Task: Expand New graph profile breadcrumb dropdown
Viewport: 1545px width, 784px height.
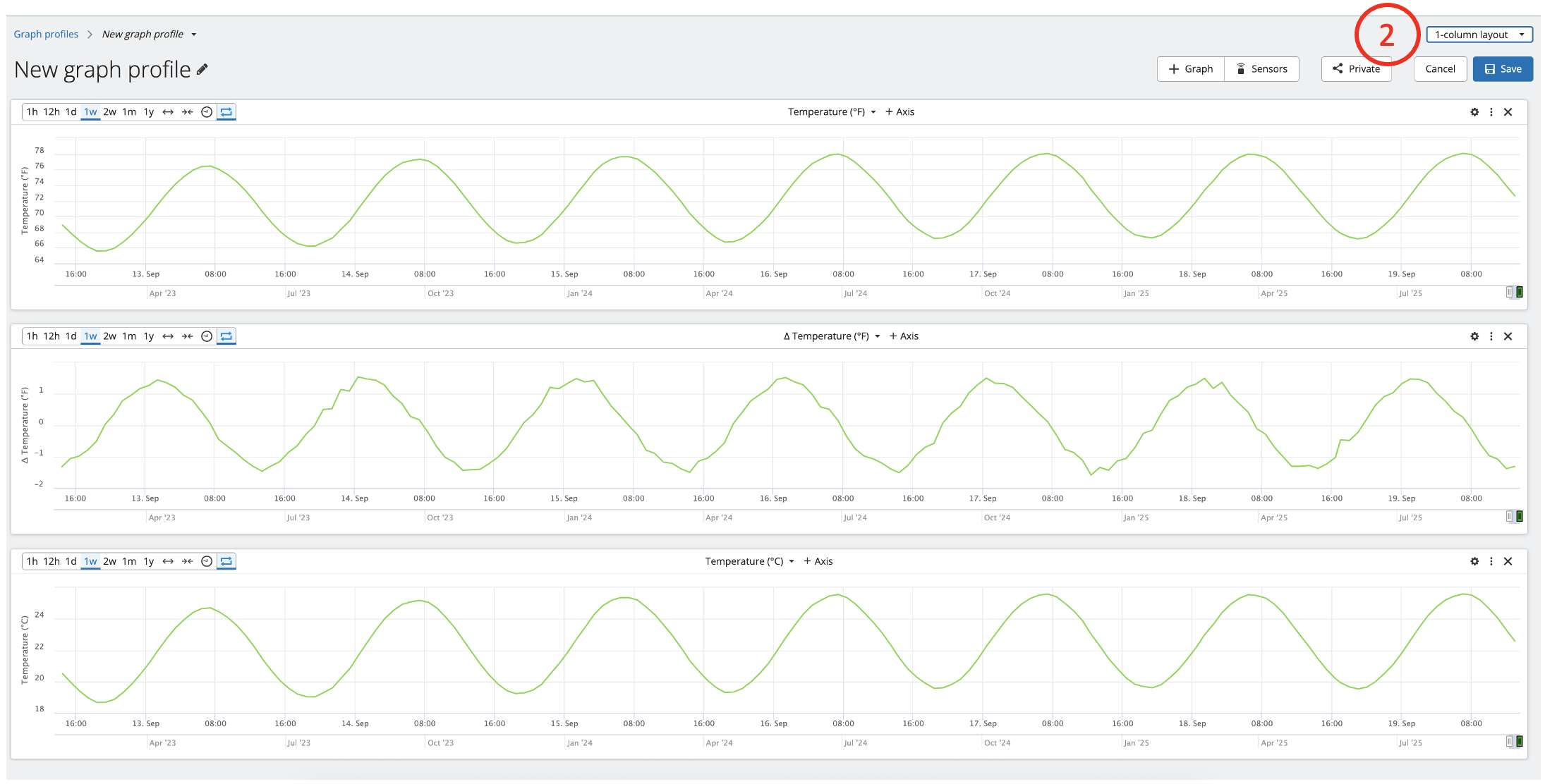Action: pos(193,35)
